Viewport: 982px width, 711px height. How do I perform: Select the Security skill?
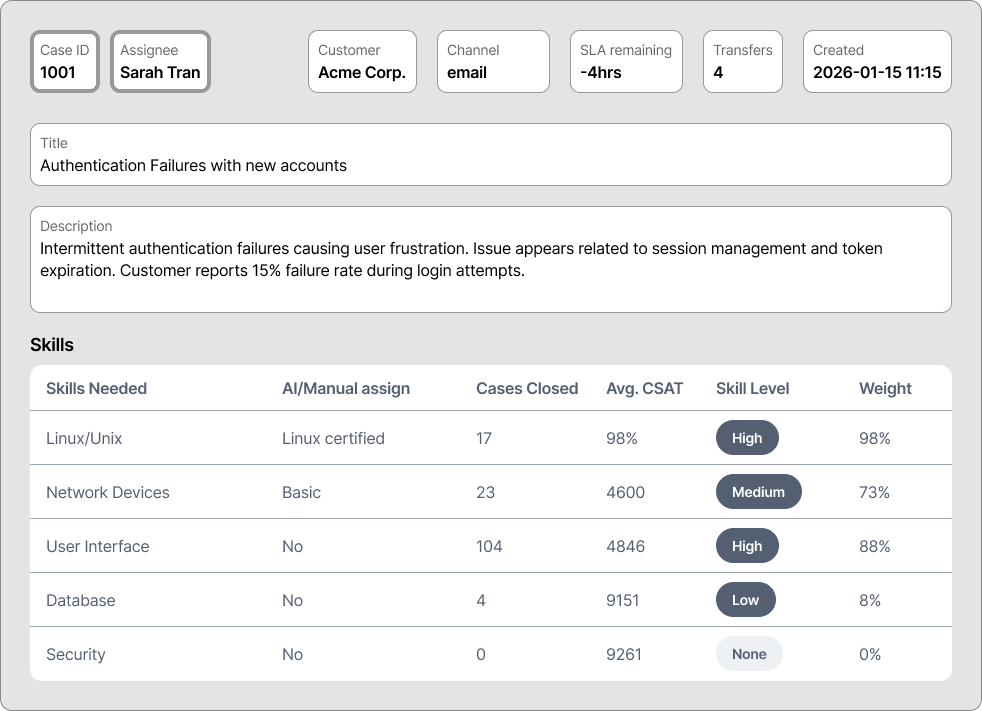point(76,653)
